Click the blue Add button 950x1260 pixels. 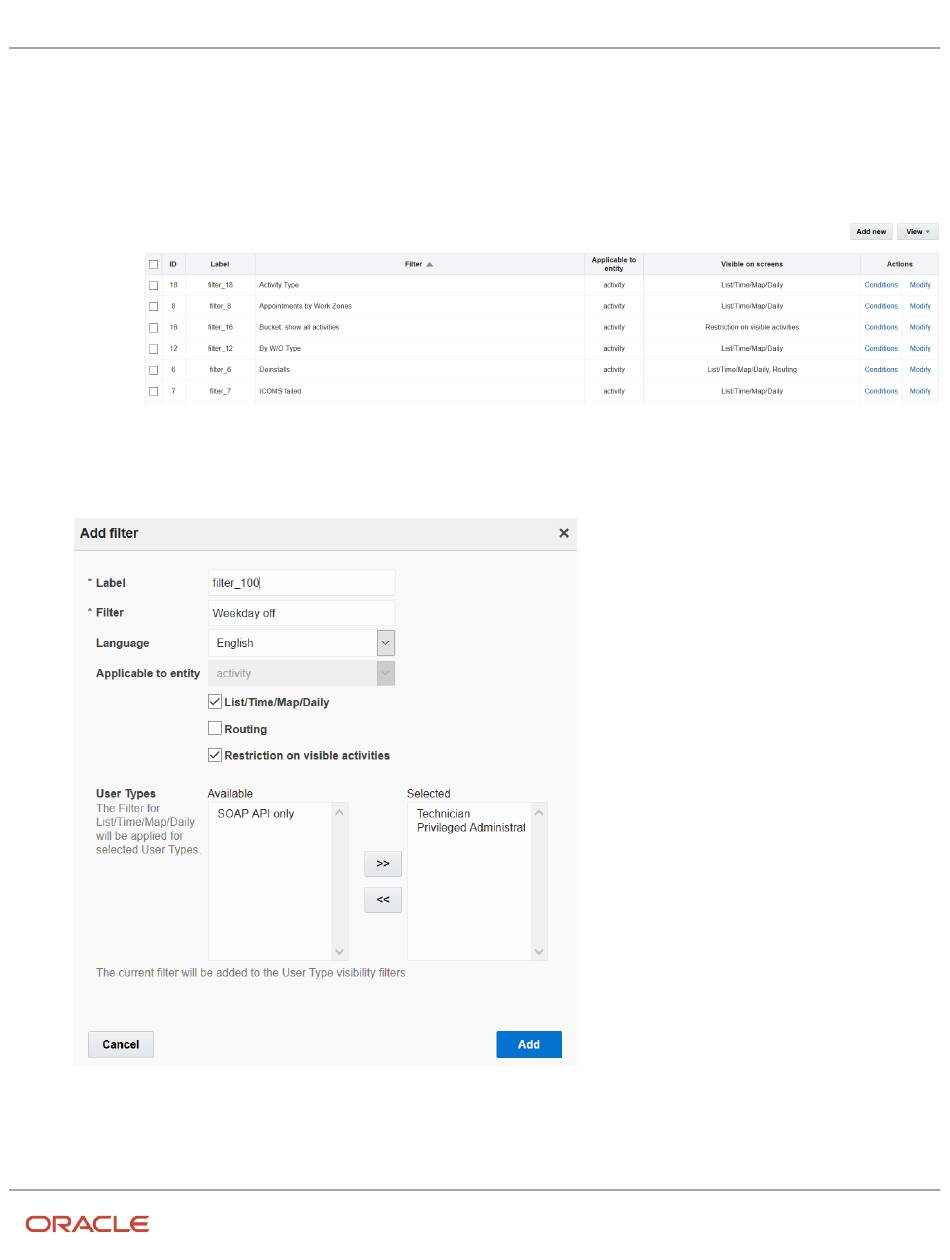528,1044
